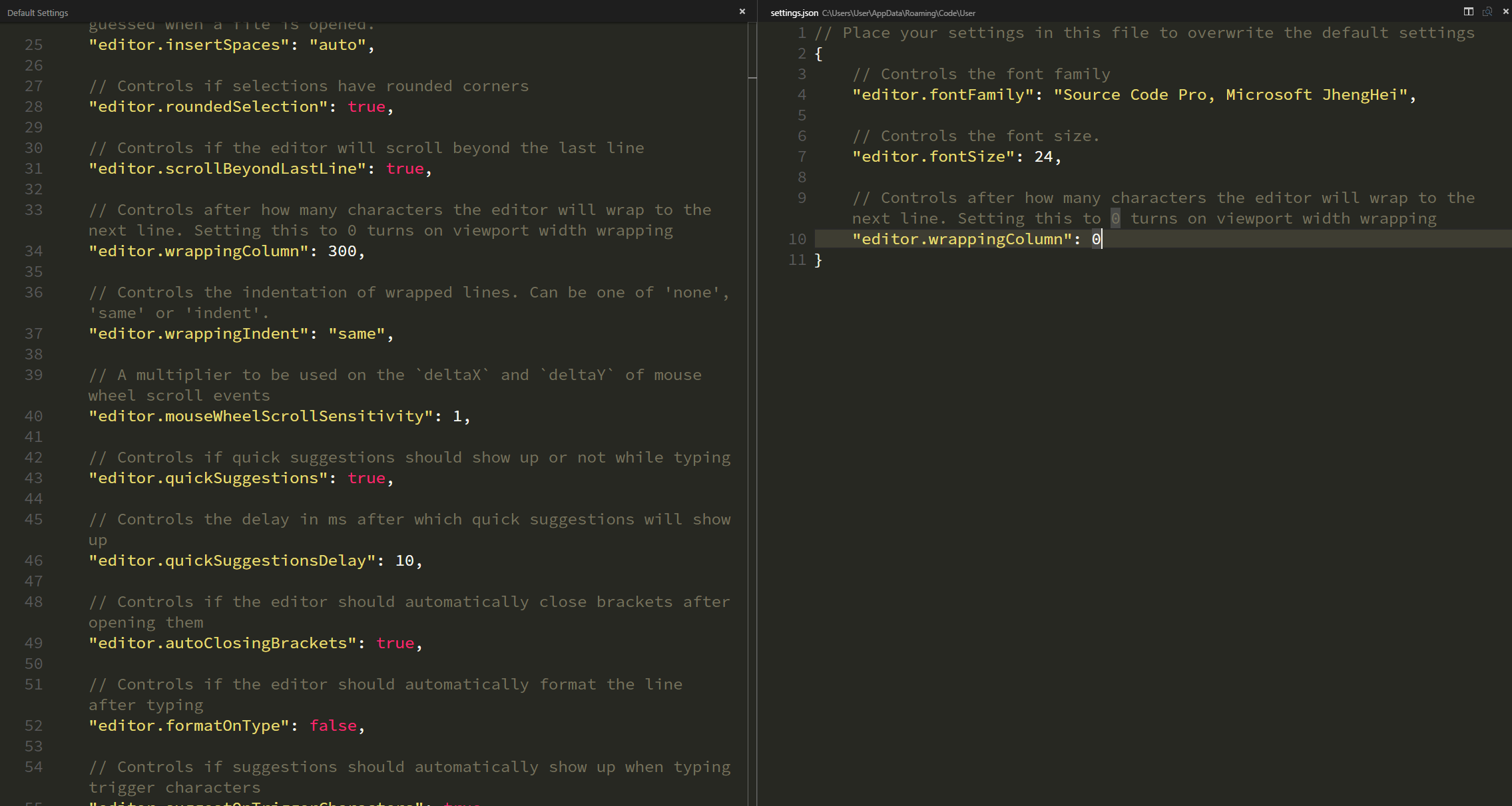Click the wrappingColumn value 300
The height and width of the screenshot is (806, 1512).
point(342,251)
